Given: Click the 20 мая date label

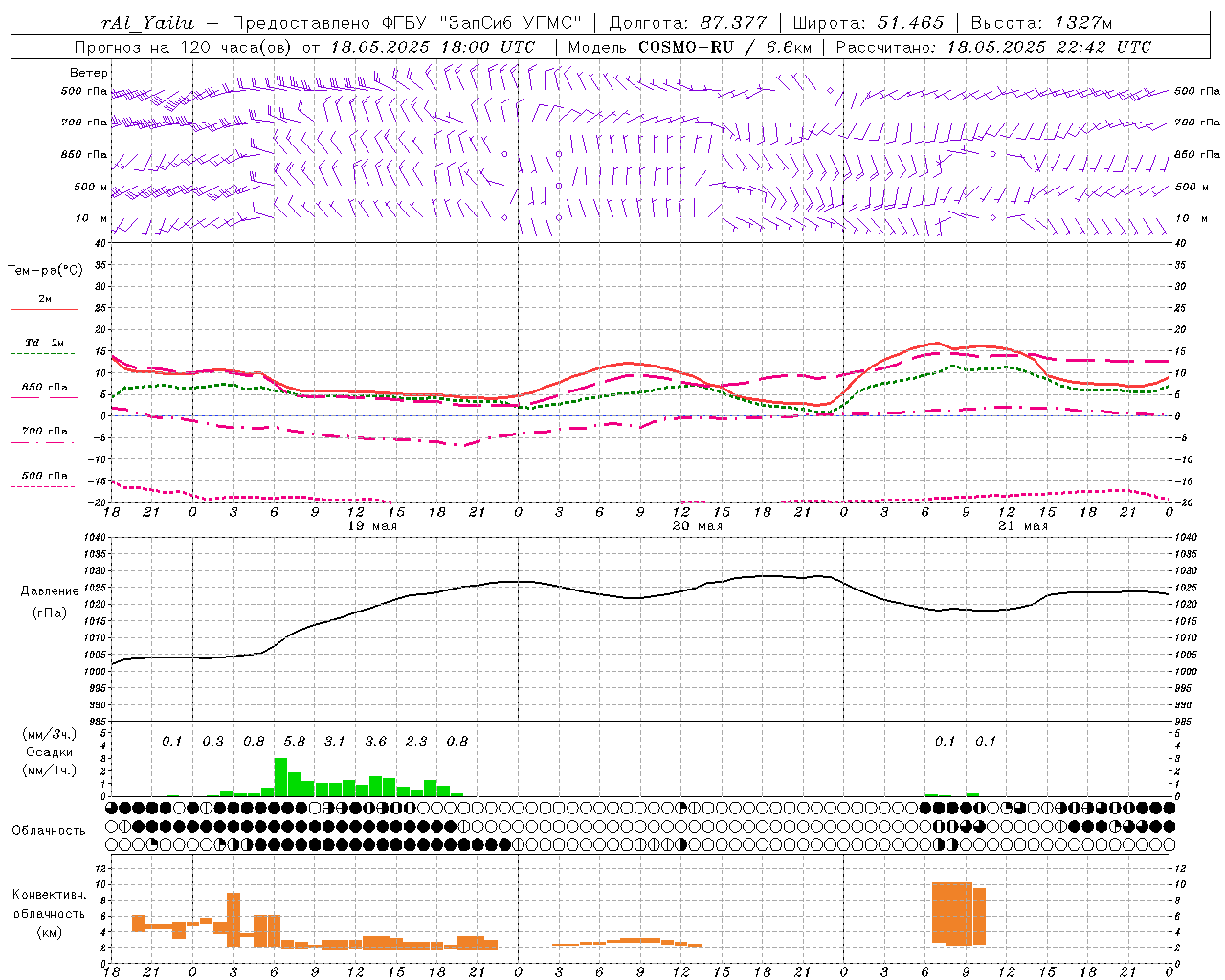Looking at the screenshot, I should click(698, 526).
